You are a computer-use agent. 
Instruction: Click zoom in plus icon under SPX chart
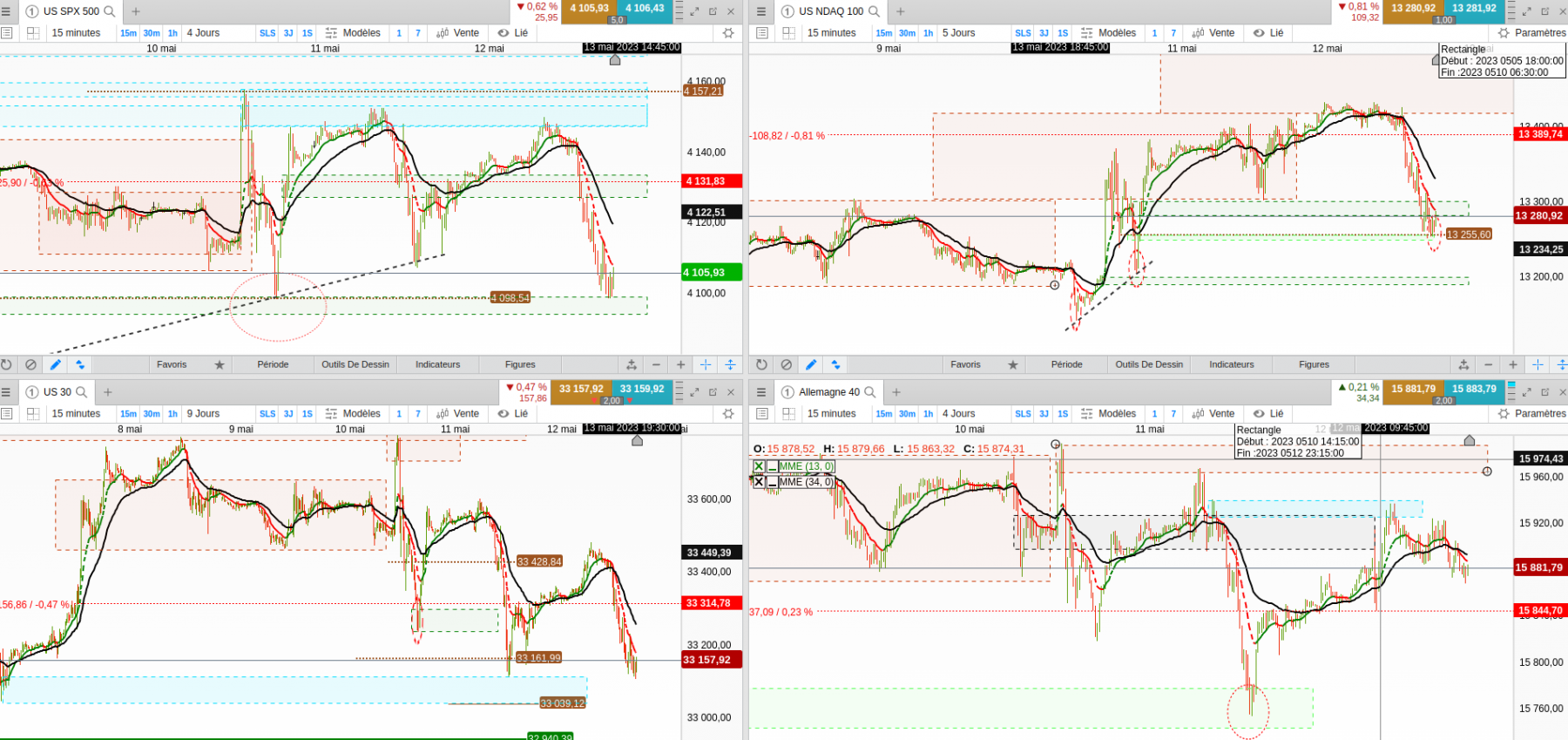(x=681, y=364)
